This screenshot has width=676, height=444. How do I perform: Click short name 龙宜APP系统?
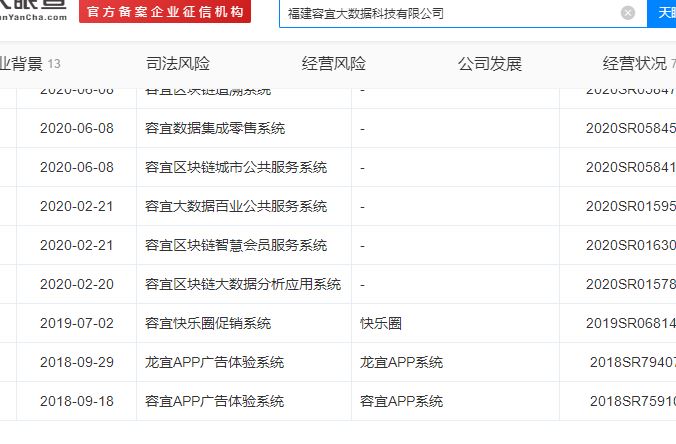[x=401, y=362]
